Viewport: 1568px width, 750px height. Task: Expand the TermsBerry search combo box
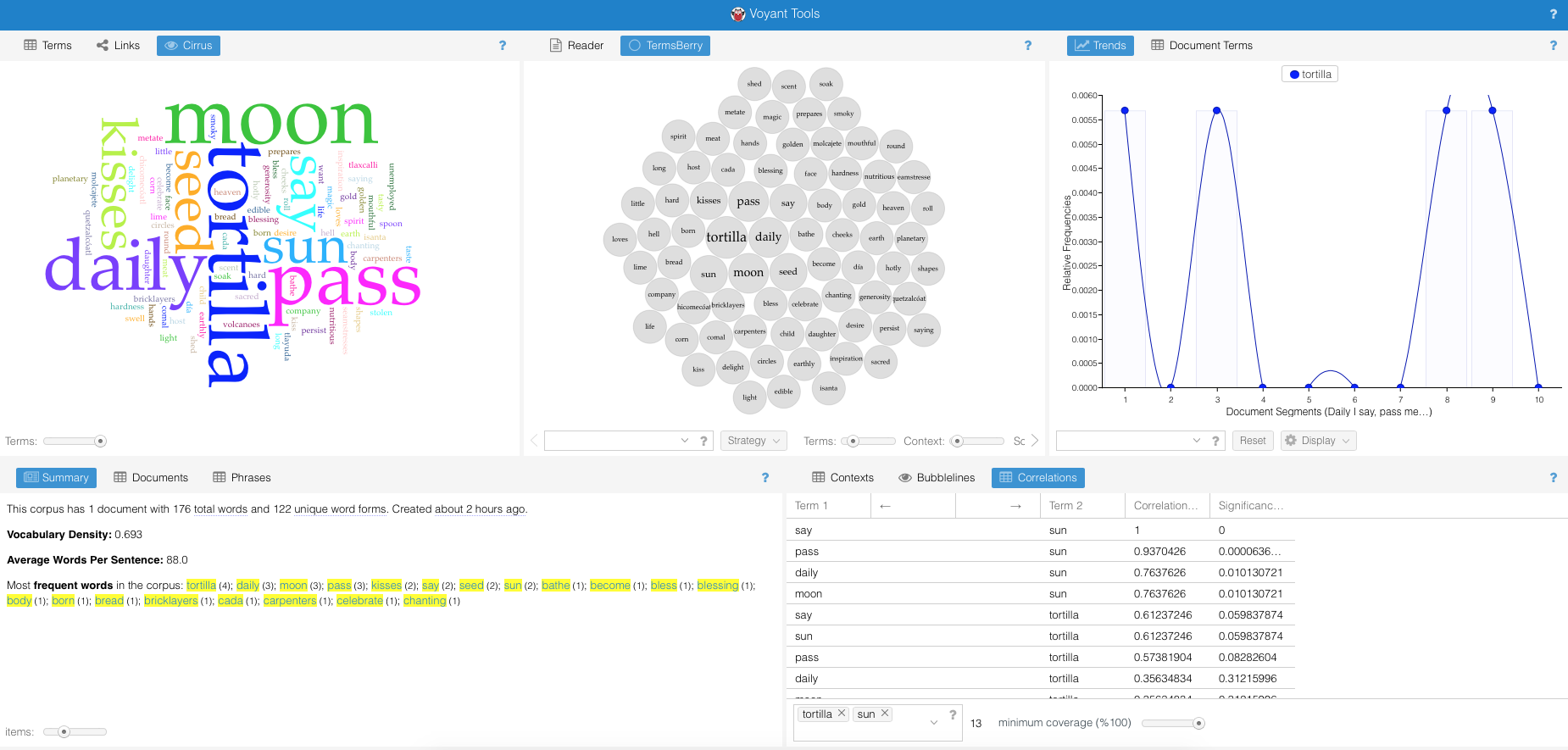click(x=685, y=441)
